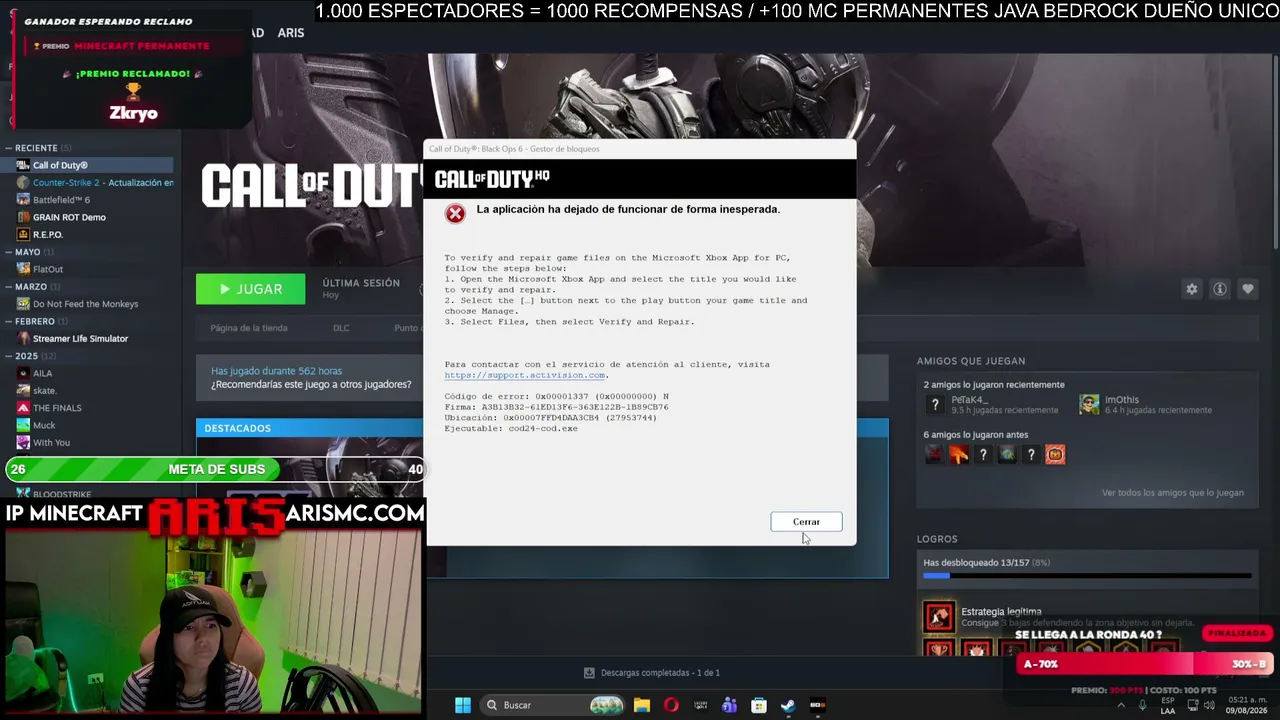Open the DLC tab
The width and height of the screenshot is (1280, 720).
point(341,328)
